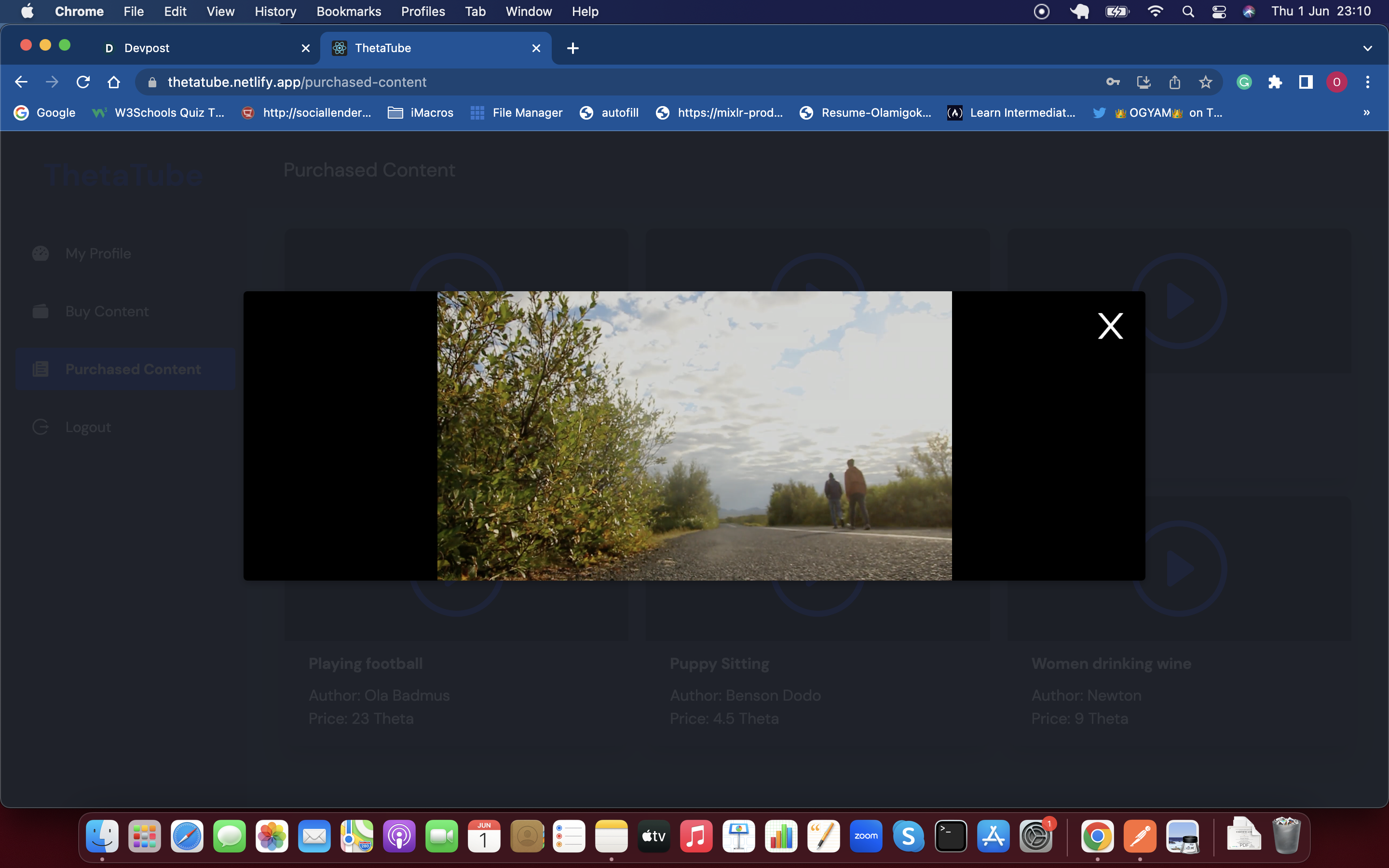Click the share page icon in the address bar
1389x868 pixels.
(x=1174, y=82)
